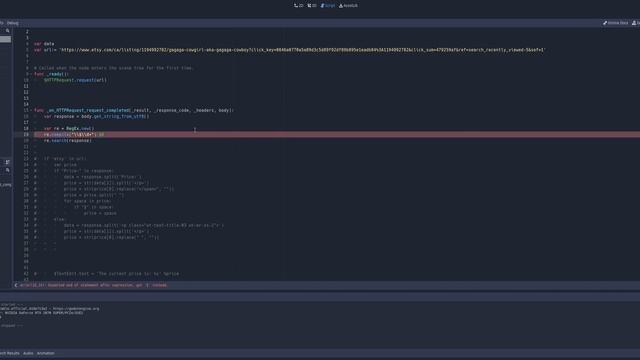640x360 pixels.
Task: Open the Script workspace
Action: 328,6
